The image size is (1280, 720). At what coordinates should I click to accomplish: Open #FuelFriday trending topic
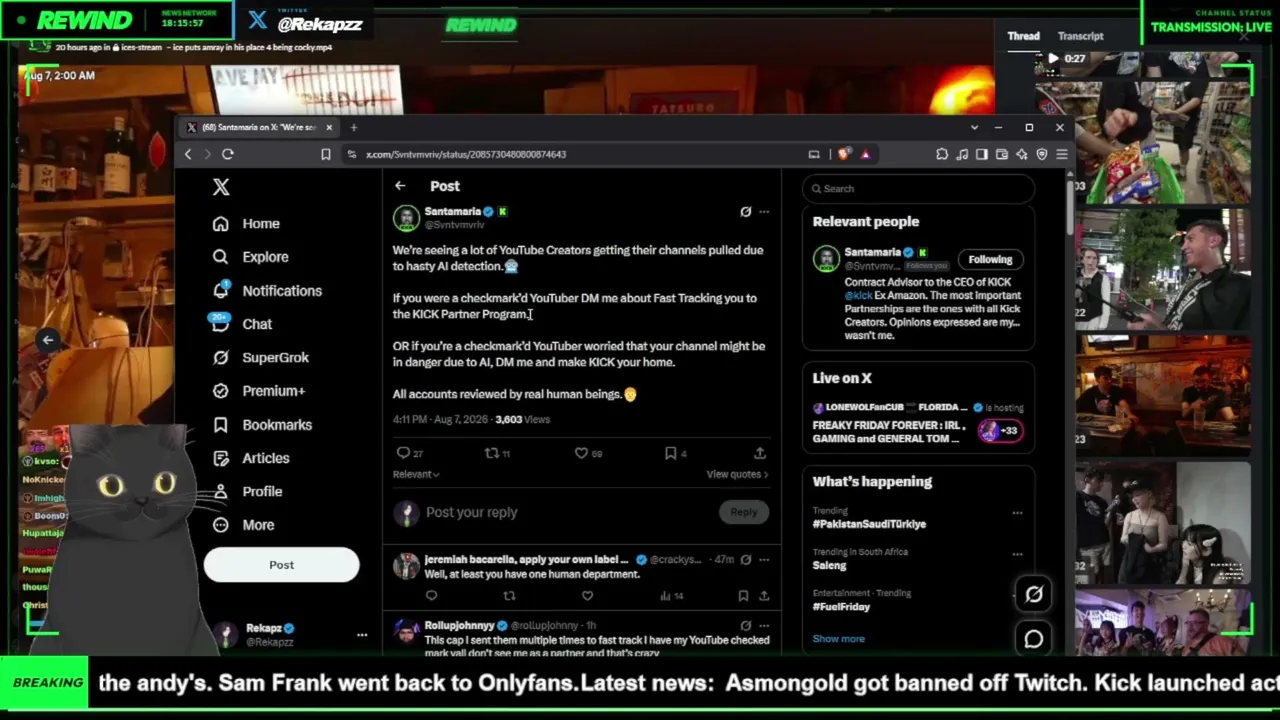coord(841,607)
